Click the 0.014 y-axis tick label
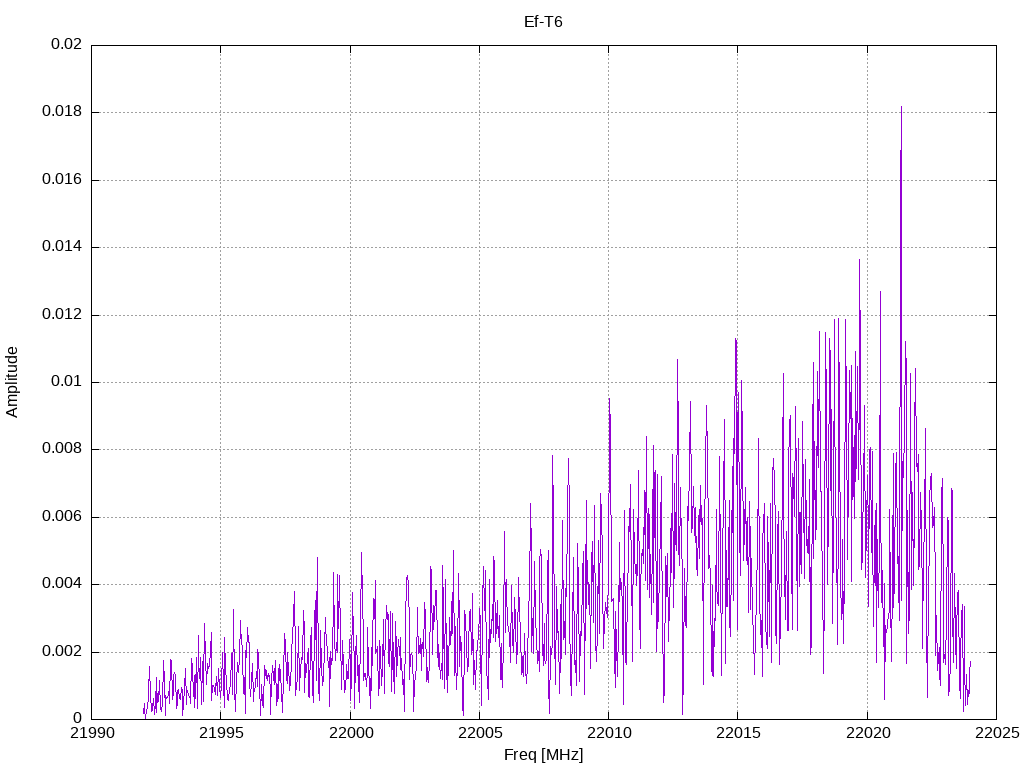 (63, 247)
